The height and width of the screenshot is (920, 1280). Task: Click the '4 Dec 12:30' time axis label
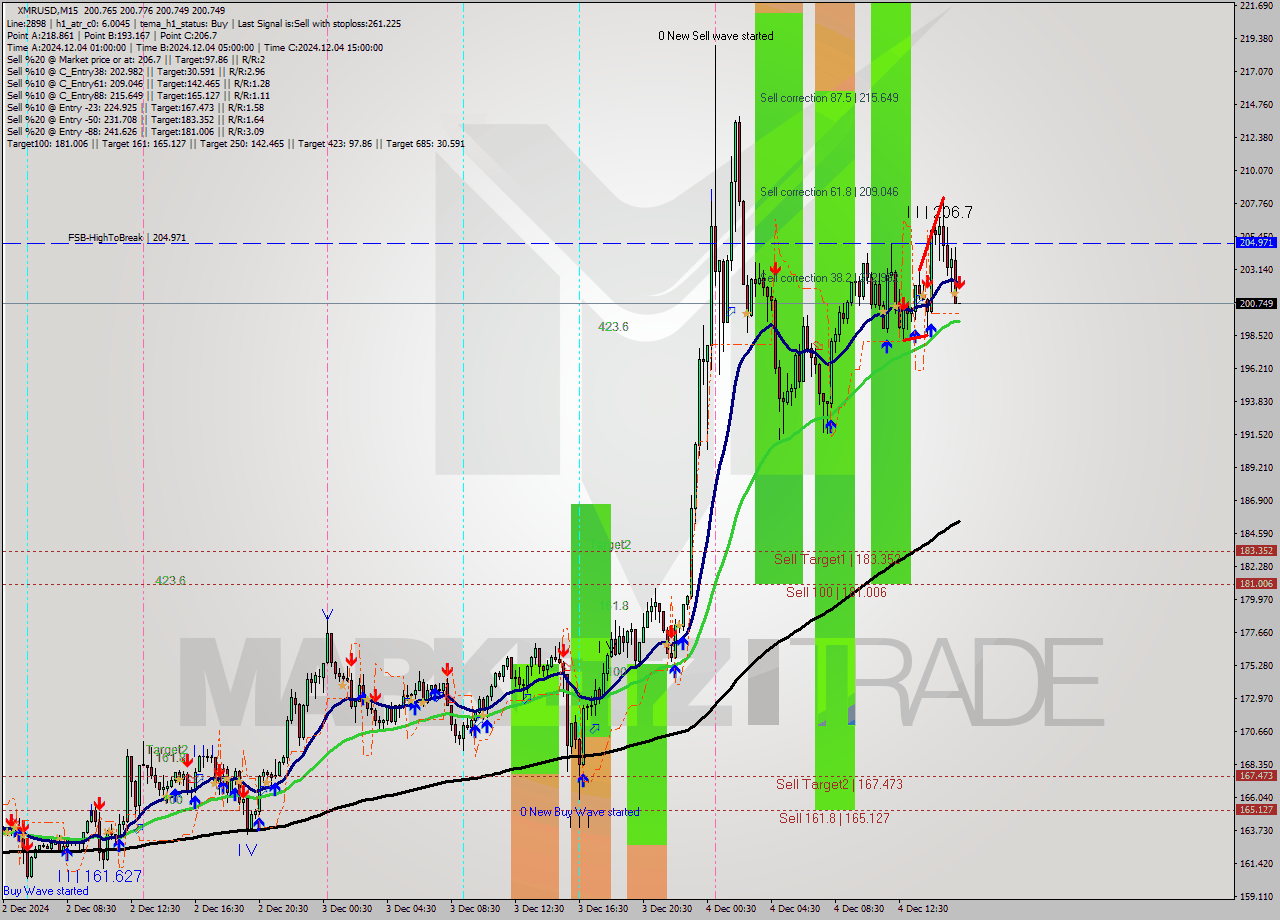(x=923, y=909)
